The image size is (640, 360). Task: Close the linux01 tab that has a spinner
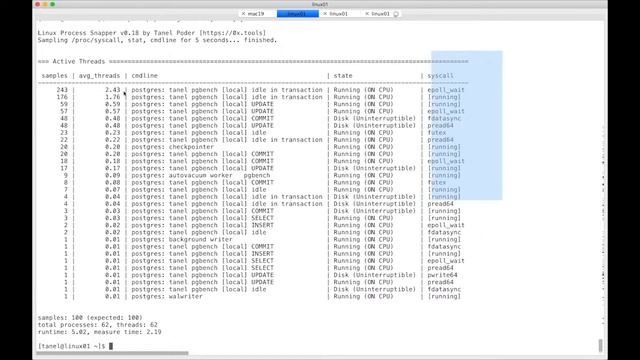(367, 14)
